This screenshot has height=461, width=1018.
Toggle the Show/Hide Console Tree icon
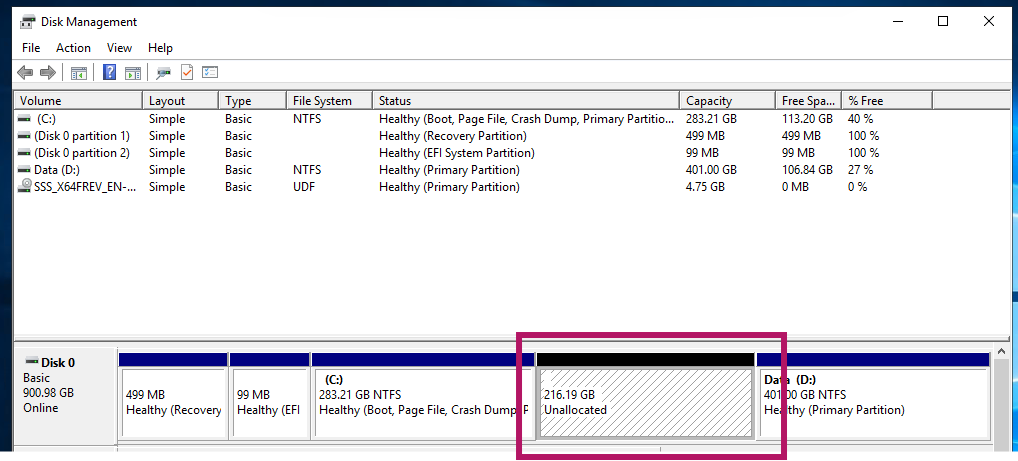point(79,73)
